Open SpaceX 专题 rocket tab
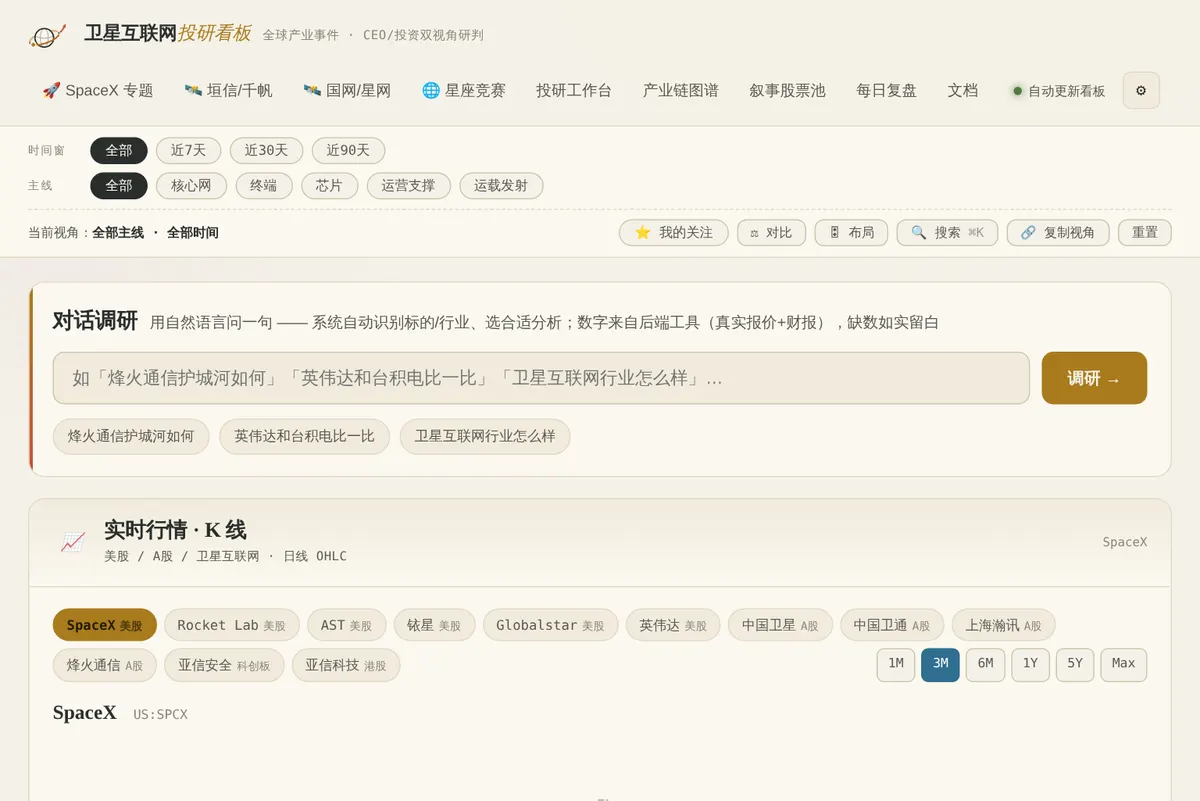The height and width of the screenshot is (801, 1200). point(98,90)
